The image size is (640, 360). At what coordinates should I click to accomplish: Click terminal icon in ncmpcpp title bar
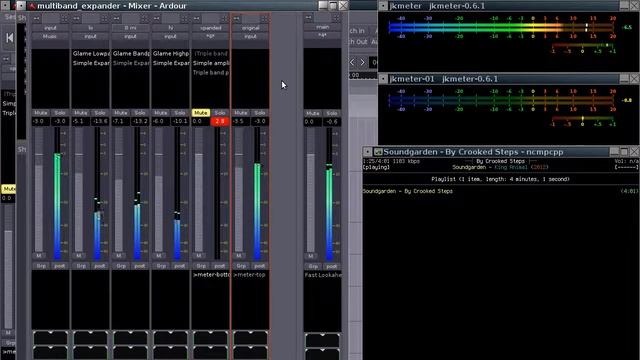[x=378, y=152]
